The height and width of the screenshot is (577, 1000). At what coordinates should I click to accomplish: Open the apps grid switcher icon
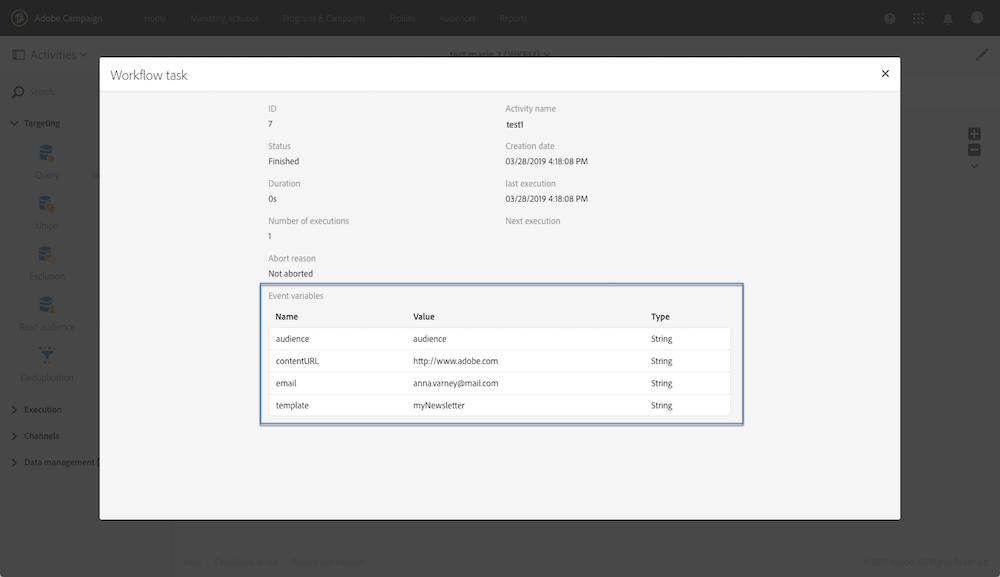click(918, 18)
